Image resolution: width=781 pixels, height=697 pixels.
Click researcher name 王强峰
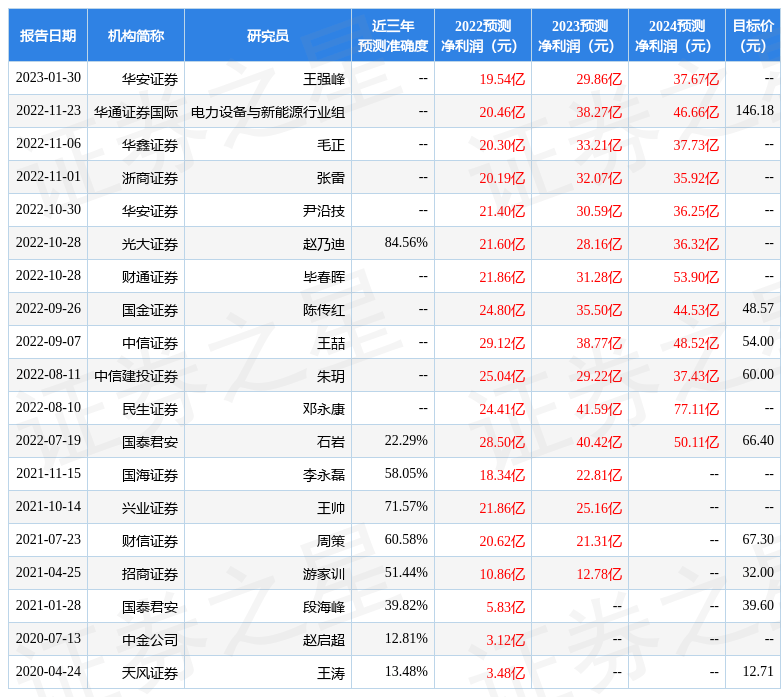[323, 79]
